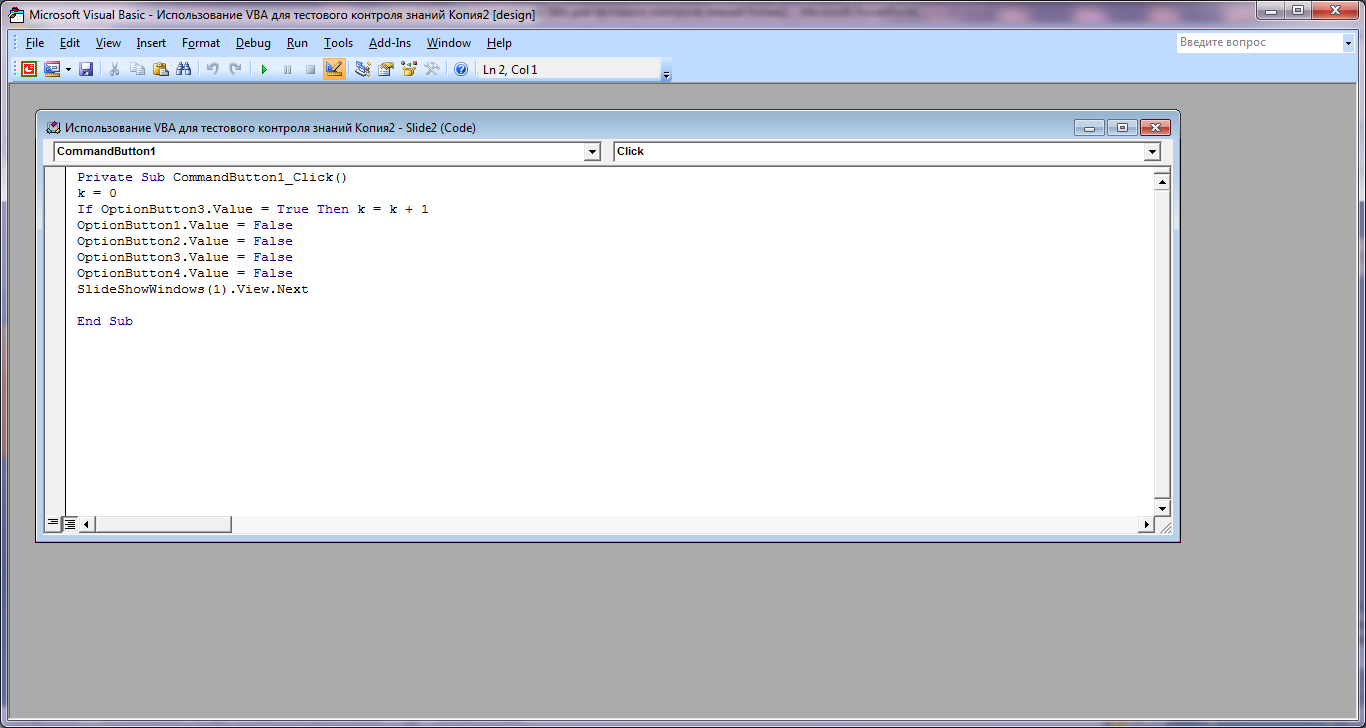Click the code window horizontal scroll left arrow
Screen dimensions: 1366x728
tap(87, 524)
